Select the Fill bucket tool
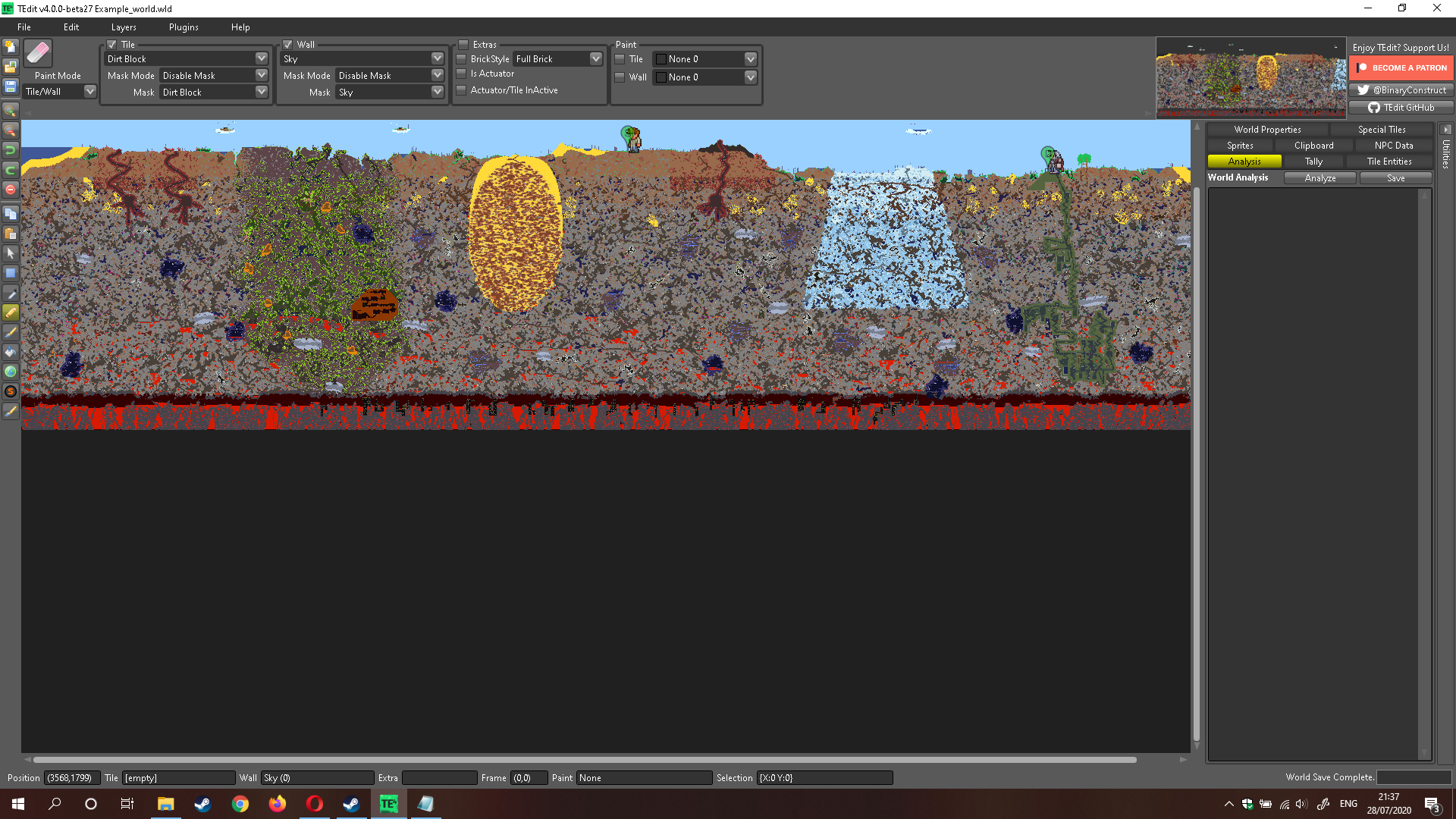 11,352
